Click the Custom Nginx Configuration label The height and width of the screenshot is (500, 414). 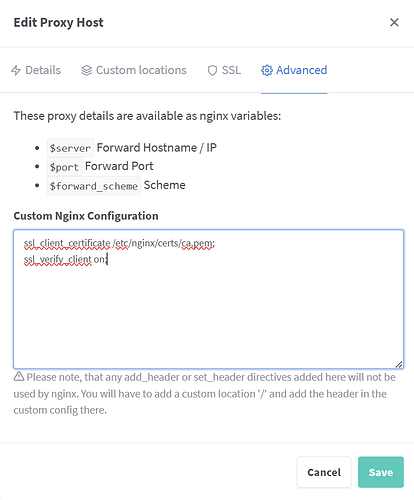[x=86, y=216]
